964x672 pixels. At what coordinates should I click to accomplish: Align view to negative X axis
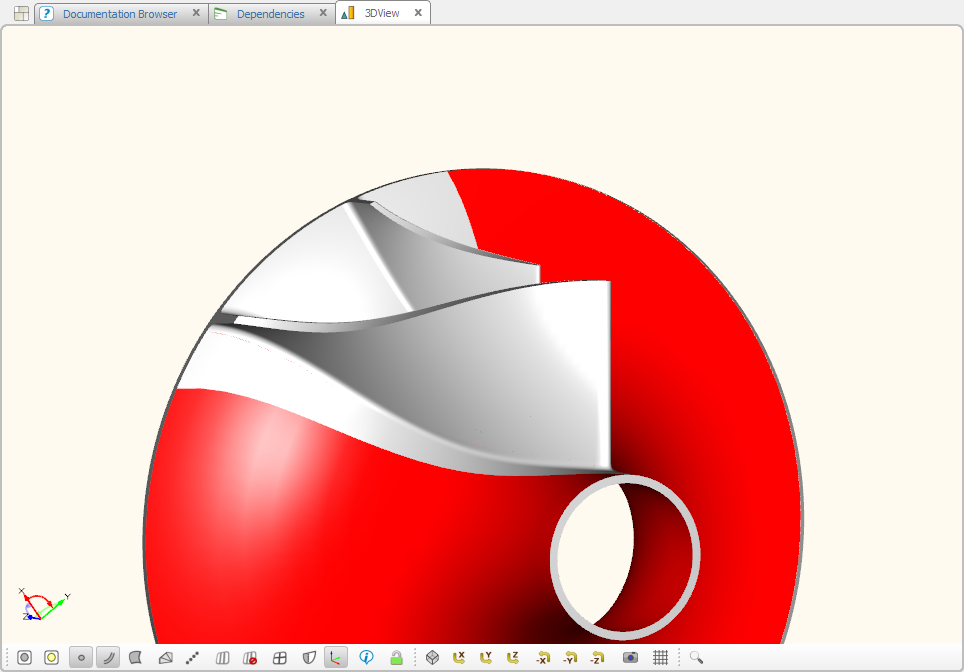(542, 657)
